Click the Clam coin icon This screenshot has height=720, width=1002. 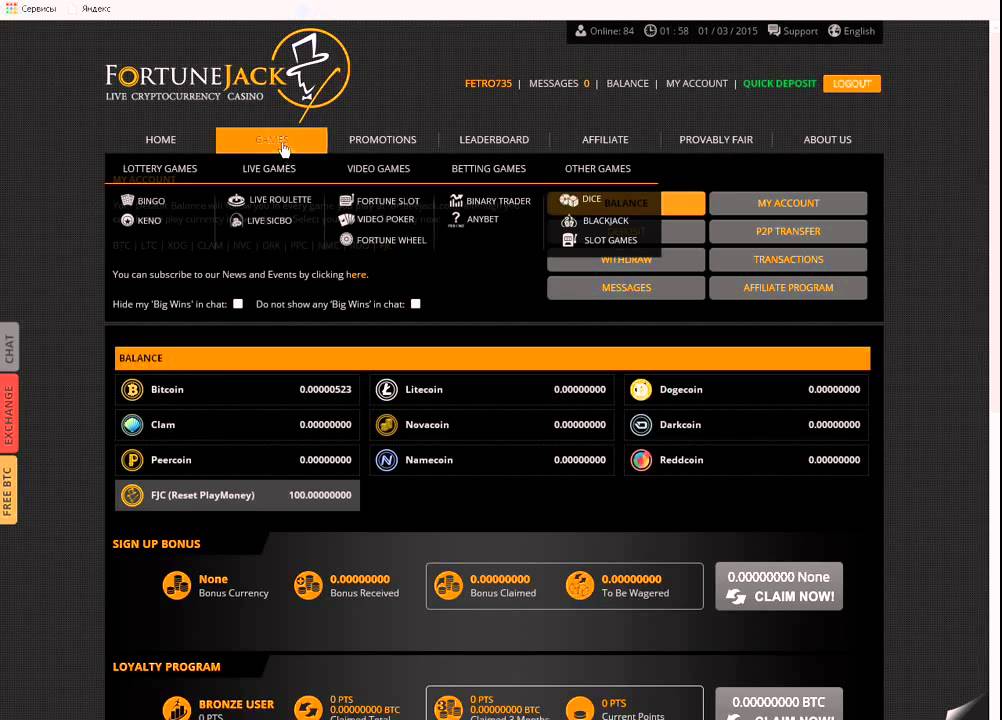pos(132,425)
